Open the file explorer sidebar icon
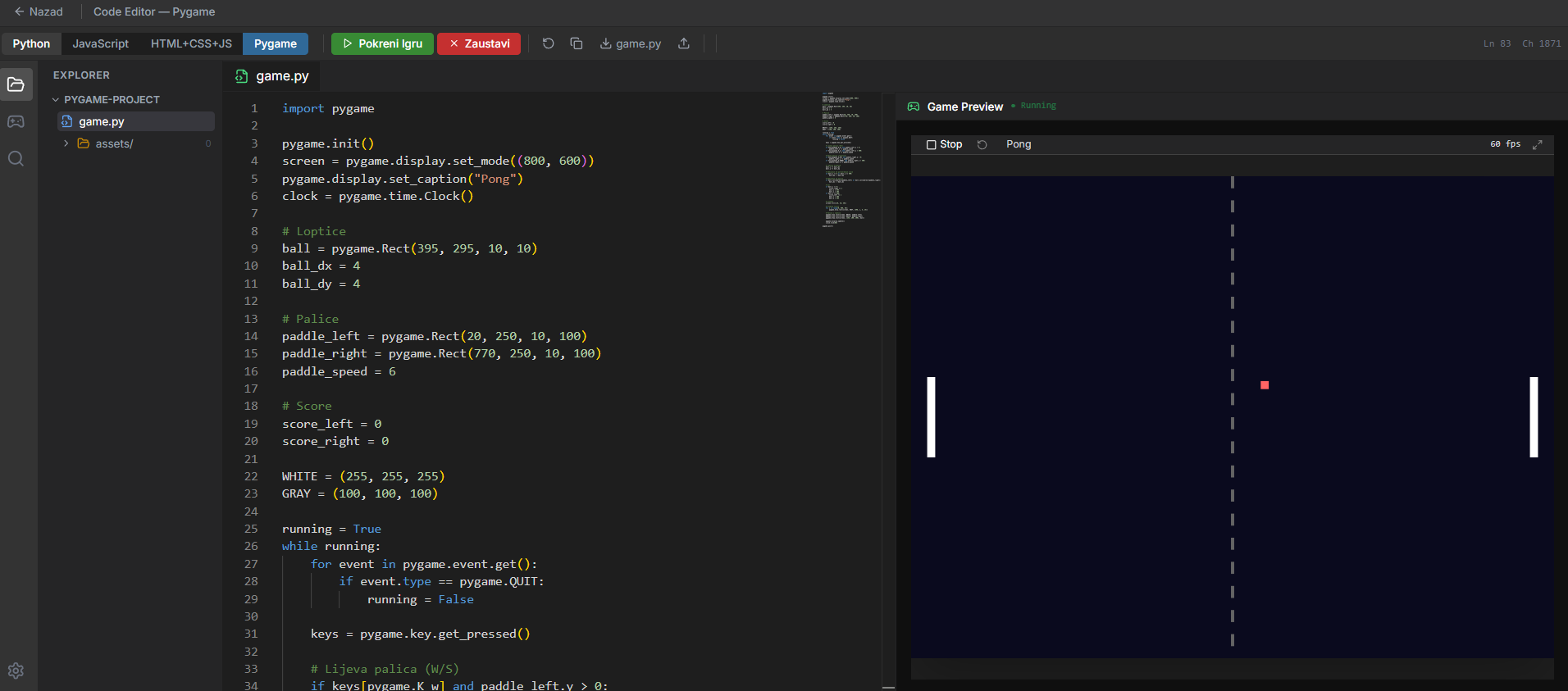The image size is (1568, 691). click(x=16, y=84)
